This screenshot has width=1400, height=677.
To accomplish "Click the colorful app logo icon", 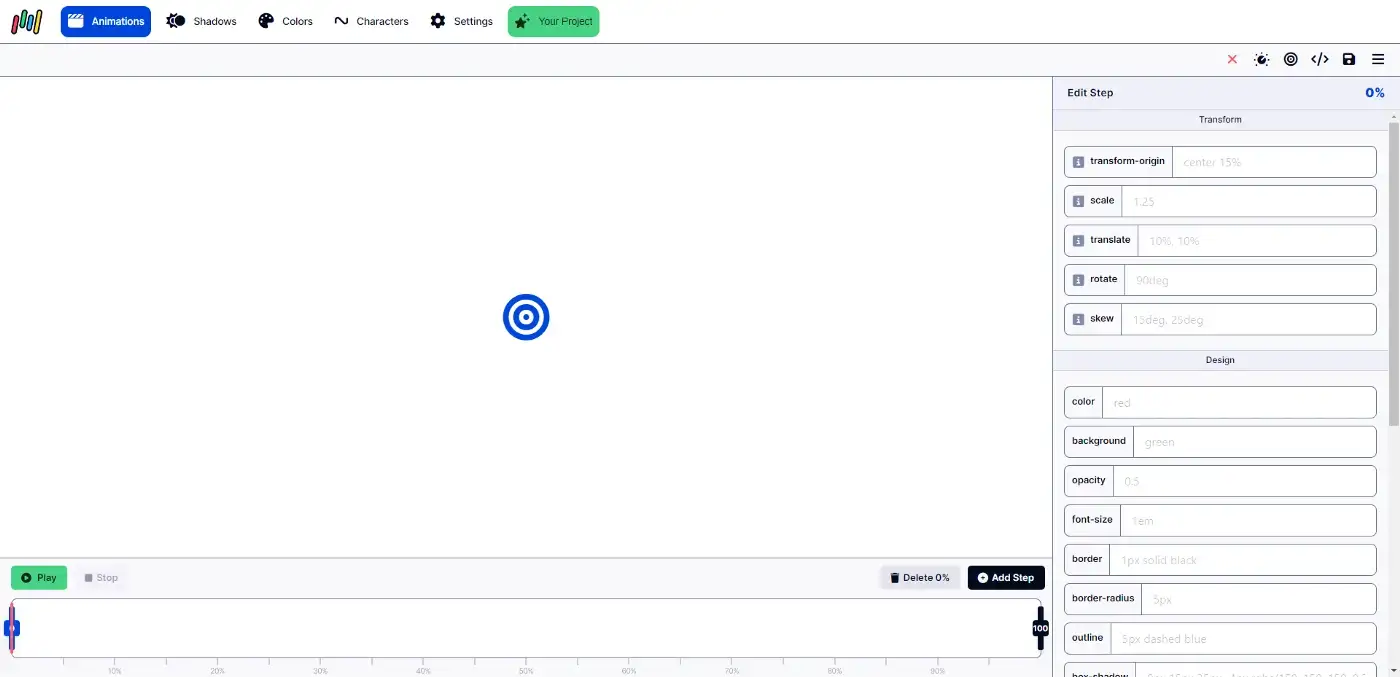I will pyautogui.click(x=27, y=21).
